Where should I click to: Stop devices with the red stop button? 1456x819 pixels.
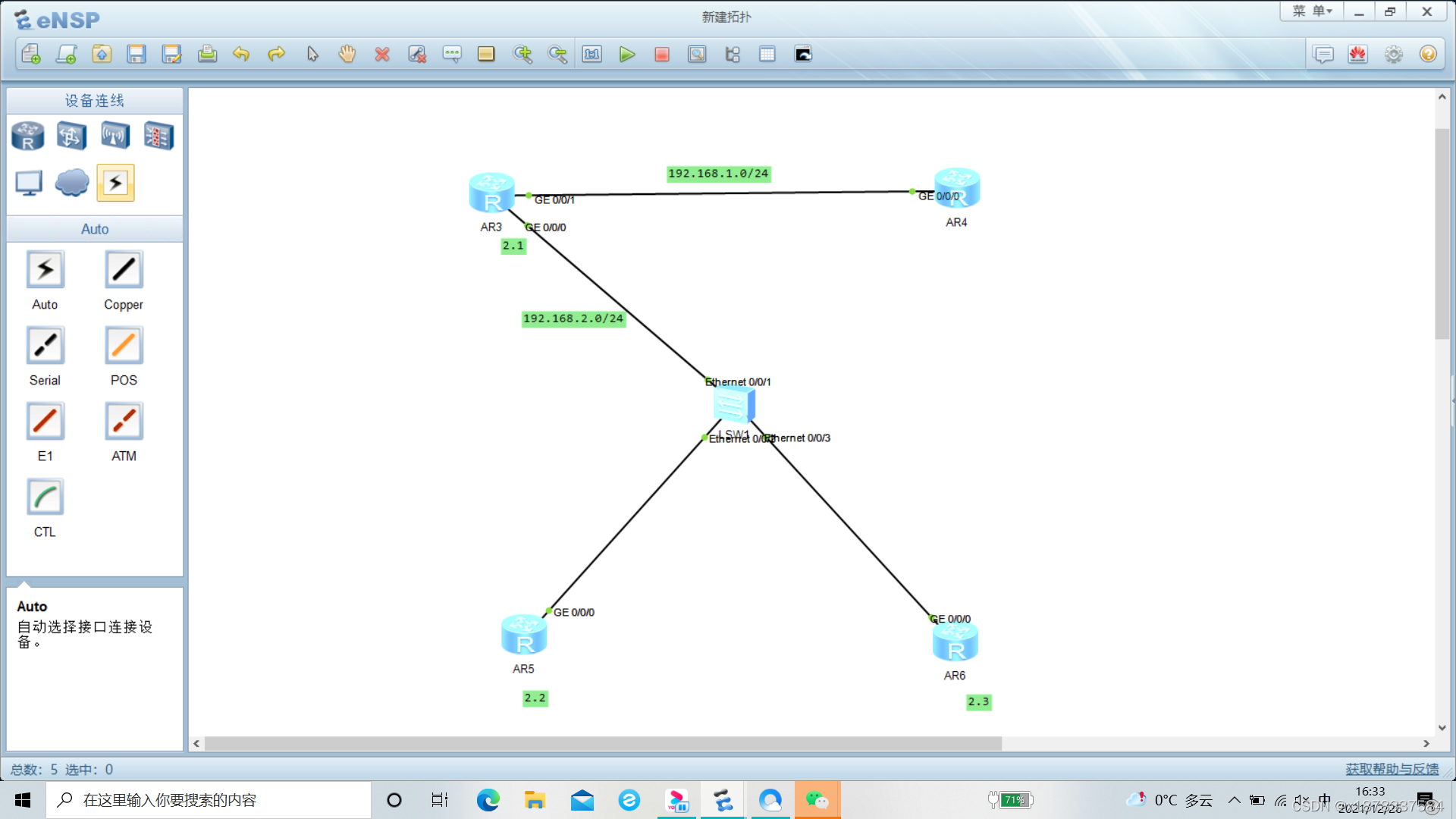pos(662,54)
